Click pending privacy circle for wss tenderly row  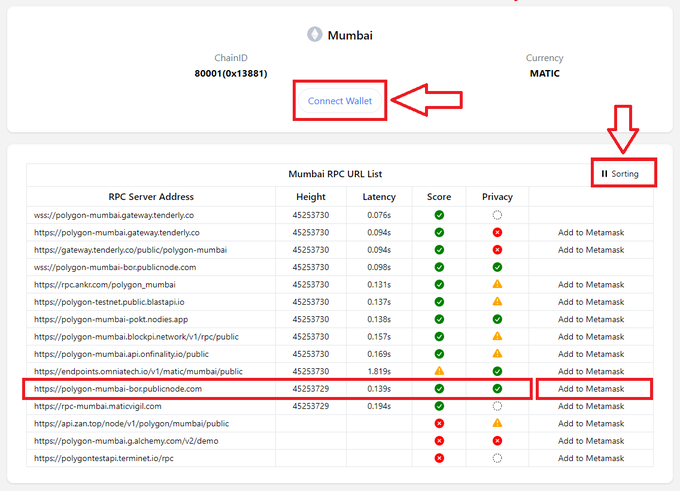click(497, 215)
